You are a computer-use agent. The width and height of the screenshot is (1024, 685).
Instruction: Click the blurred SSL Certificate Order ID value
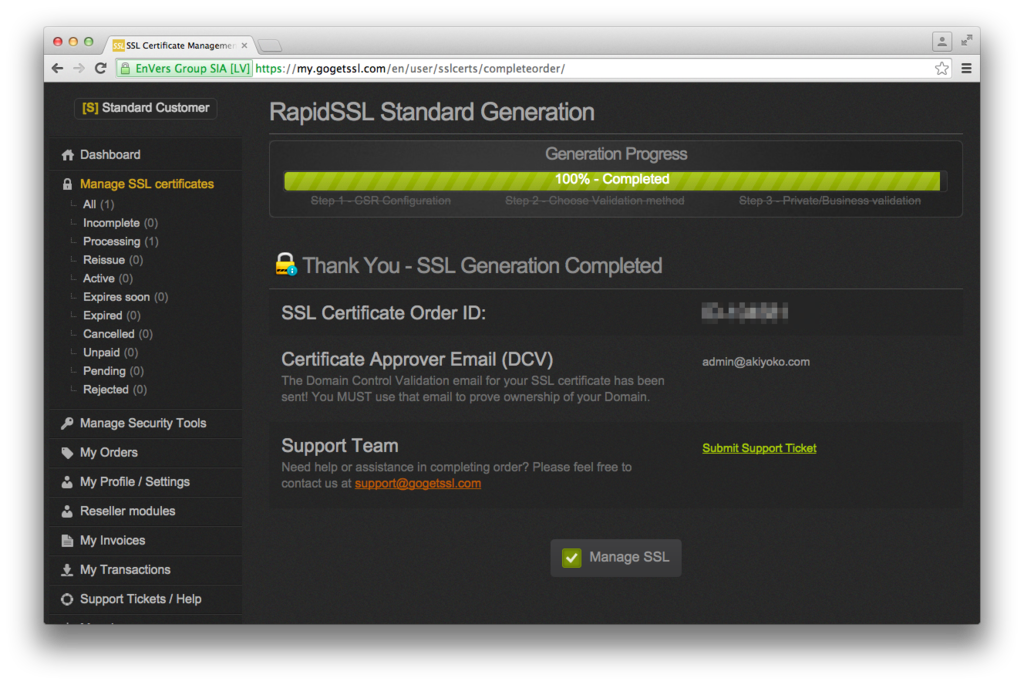(744, 312)
